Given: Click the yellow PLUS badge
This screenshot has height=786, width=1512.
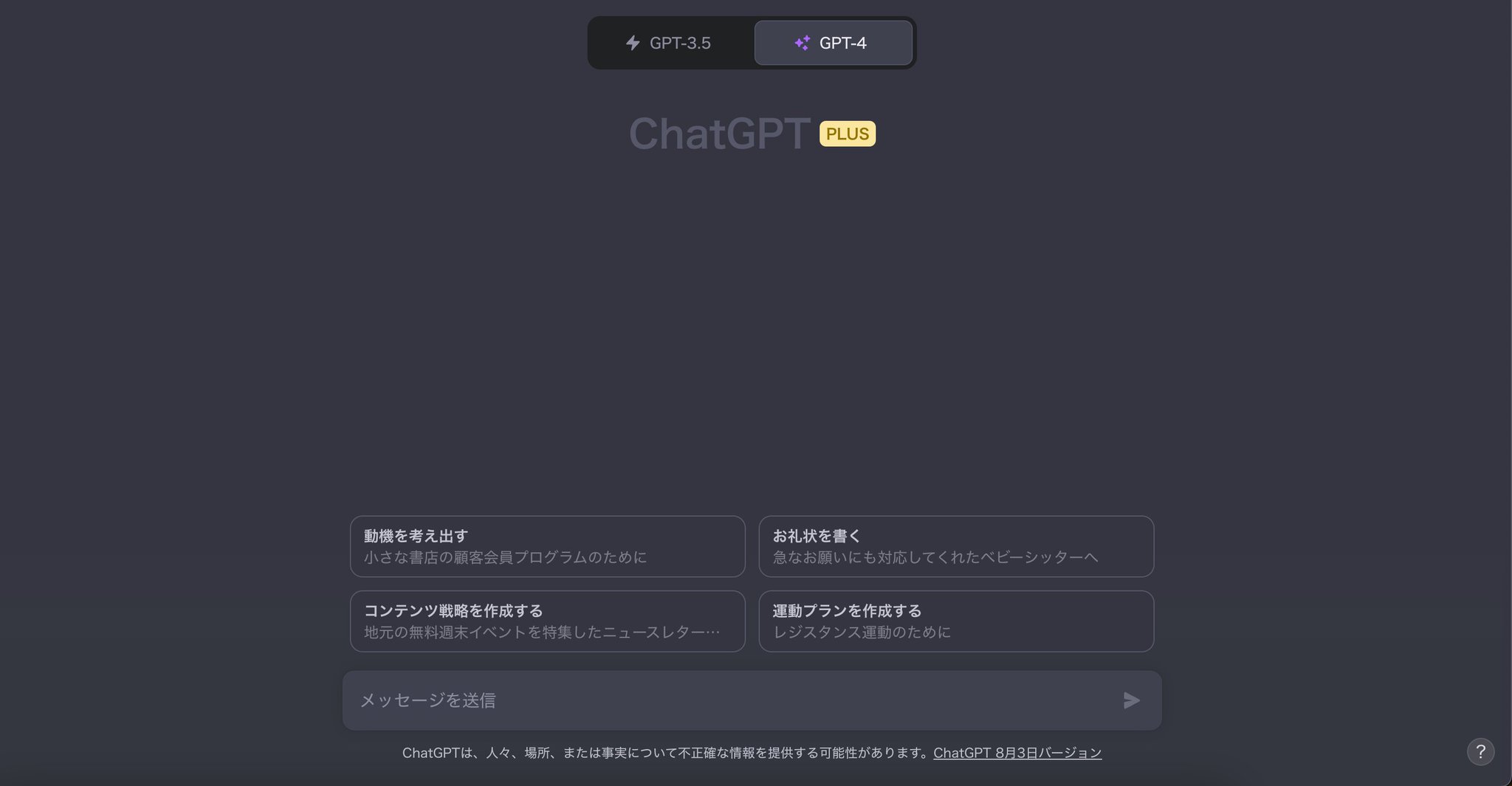Looking at the screenshot, I should (x=848, y=134).
